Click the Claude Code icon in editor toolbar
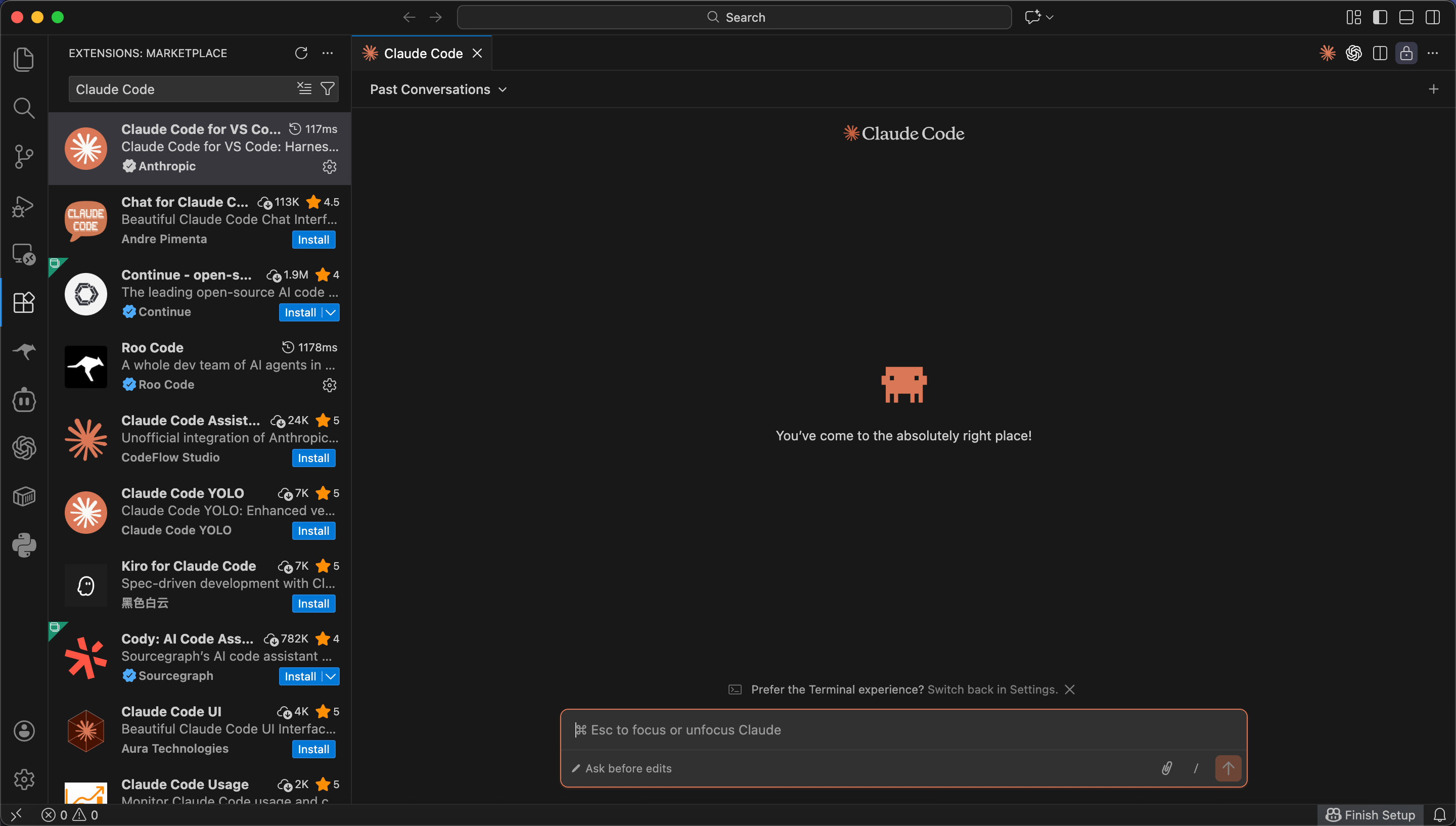1456x826 pixels. (1327, 53)
